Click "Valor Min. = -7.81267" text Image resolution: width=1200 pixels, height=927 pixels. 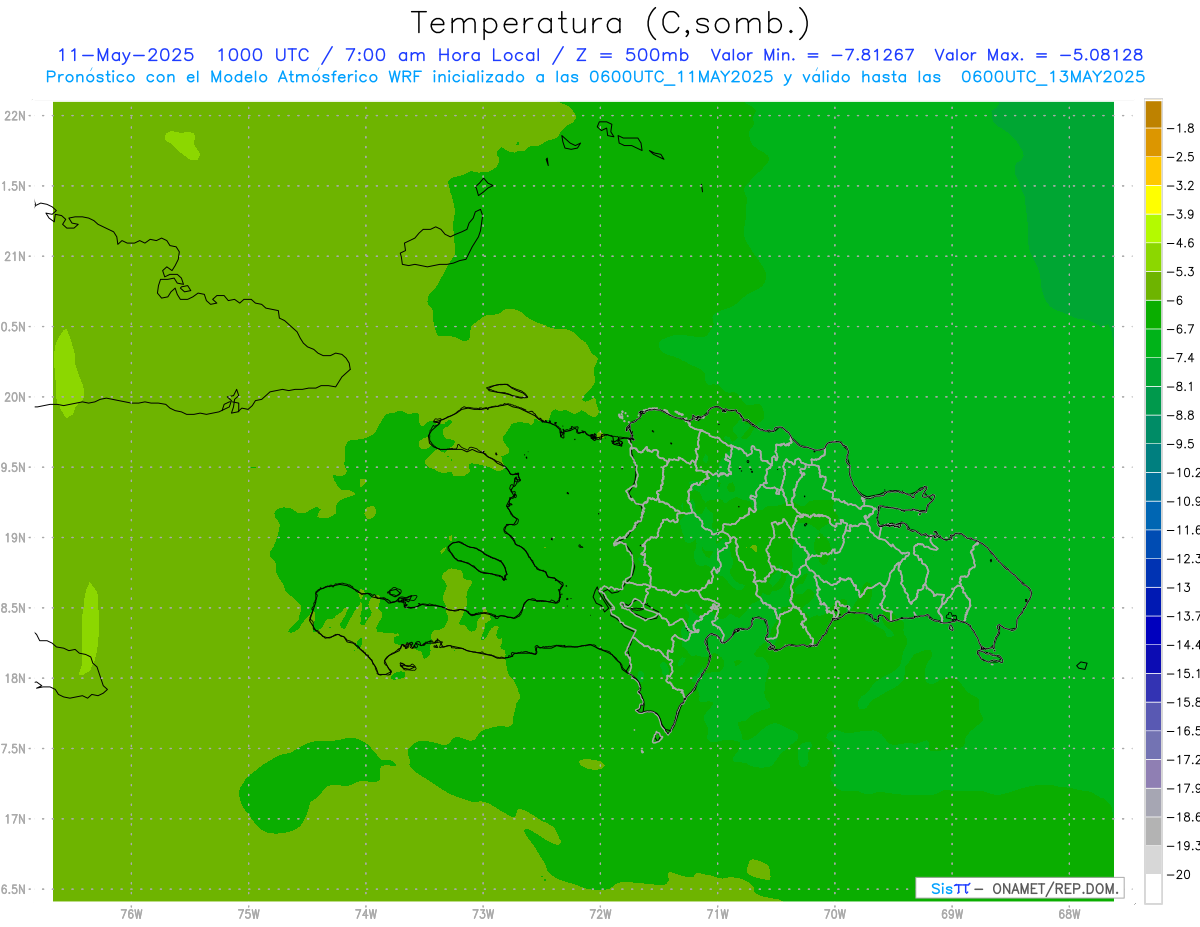pos(812,55)
